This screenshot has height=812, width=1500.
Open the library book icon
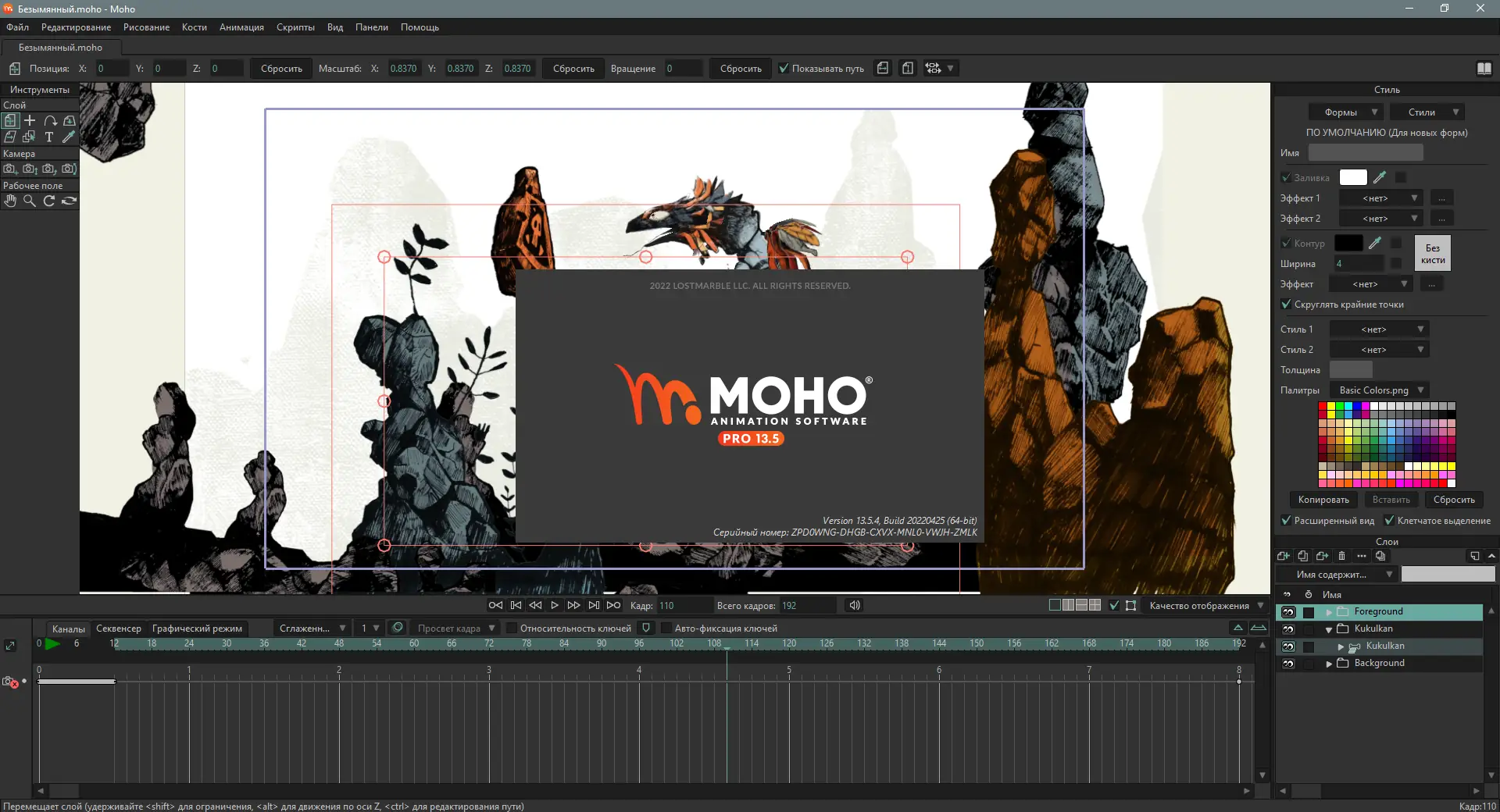pyautogui.click(x=1484, y=68)
